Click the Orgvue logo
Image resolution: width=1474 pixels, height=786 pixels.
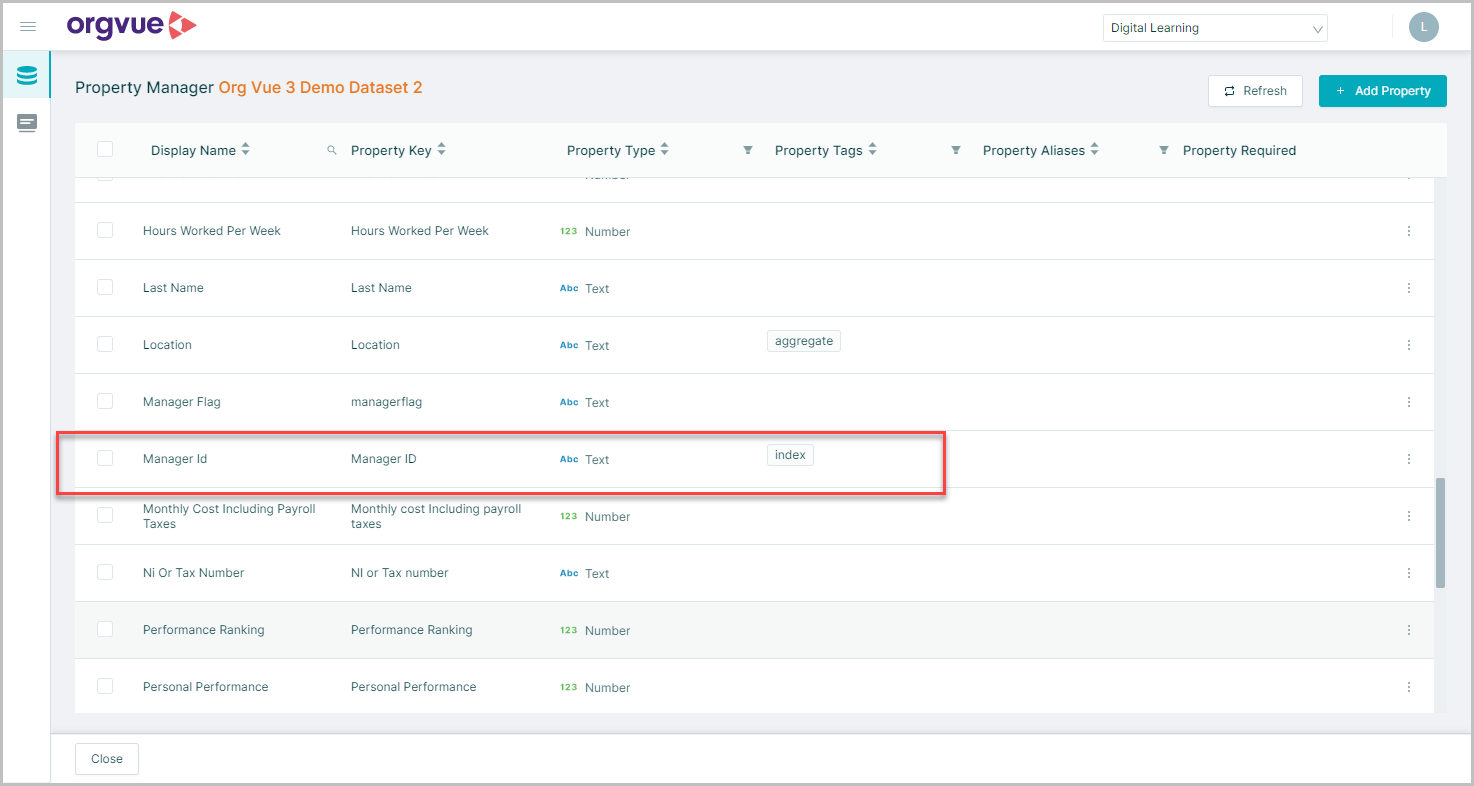(131, 26)
